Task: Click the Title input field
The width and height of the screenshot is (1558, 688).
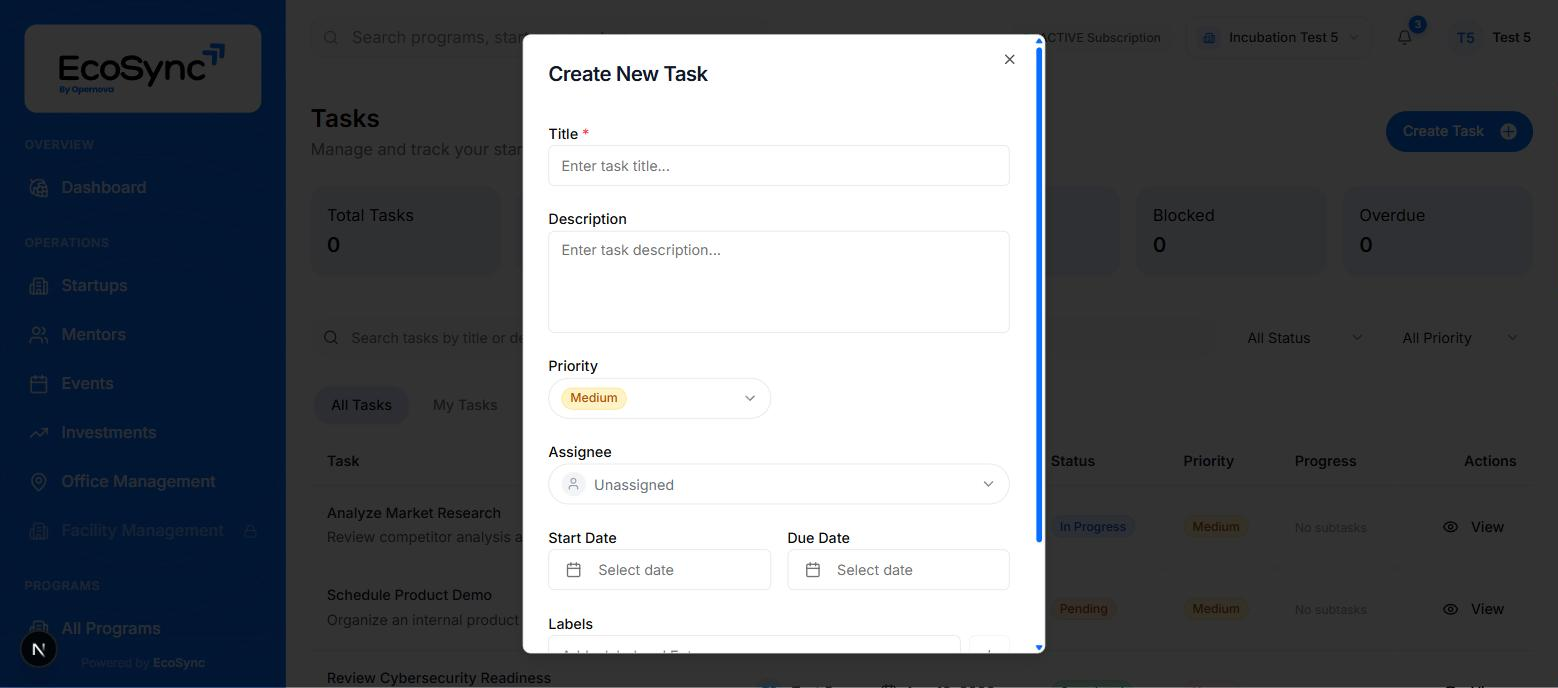Action: click(778, 166)
